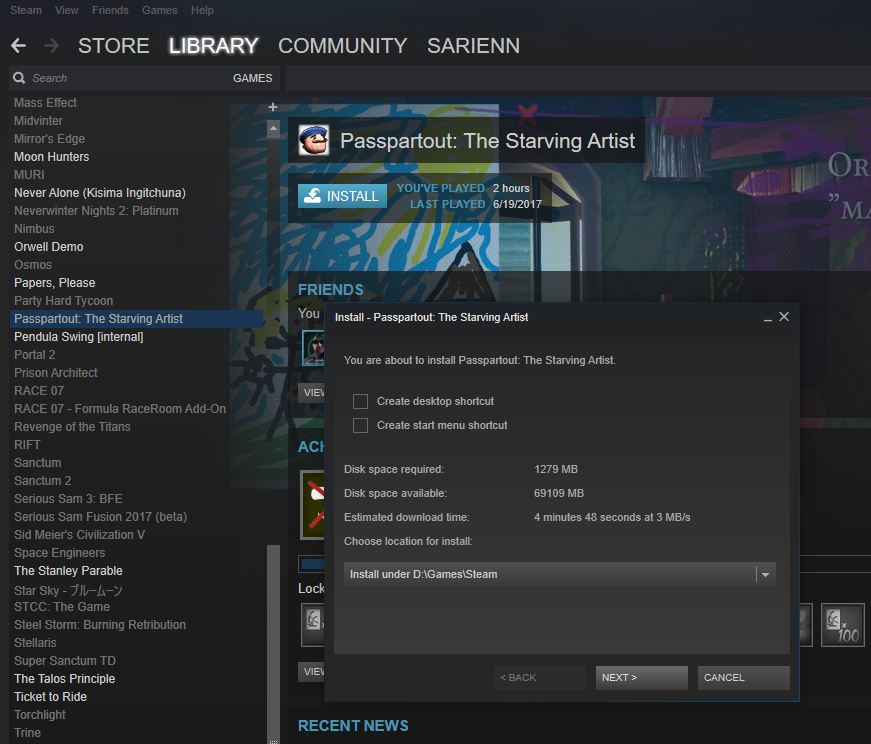The width and height of the screenshot is (871, 744).
Task: Open the Steam menu
Action: (x=26, y=10)
